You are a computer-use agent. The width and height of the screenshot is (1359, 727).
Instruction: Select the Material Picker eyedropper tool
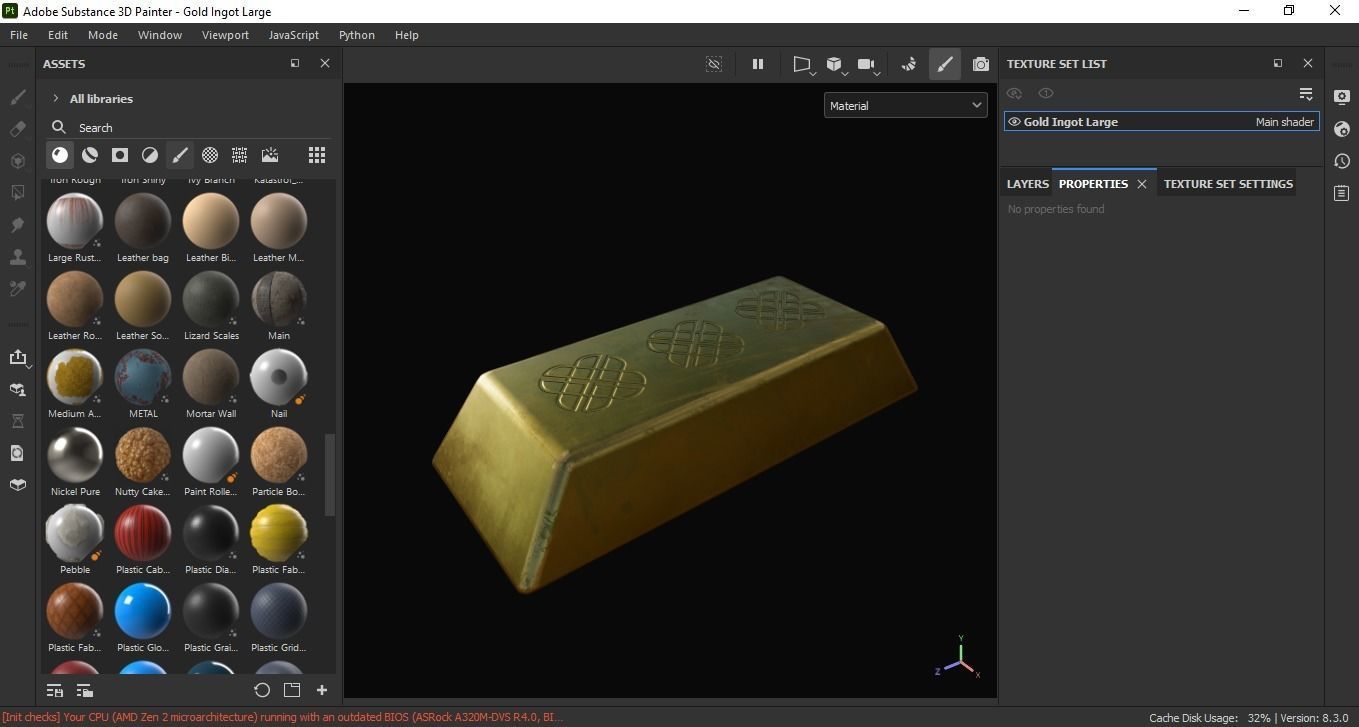[17, 289]
